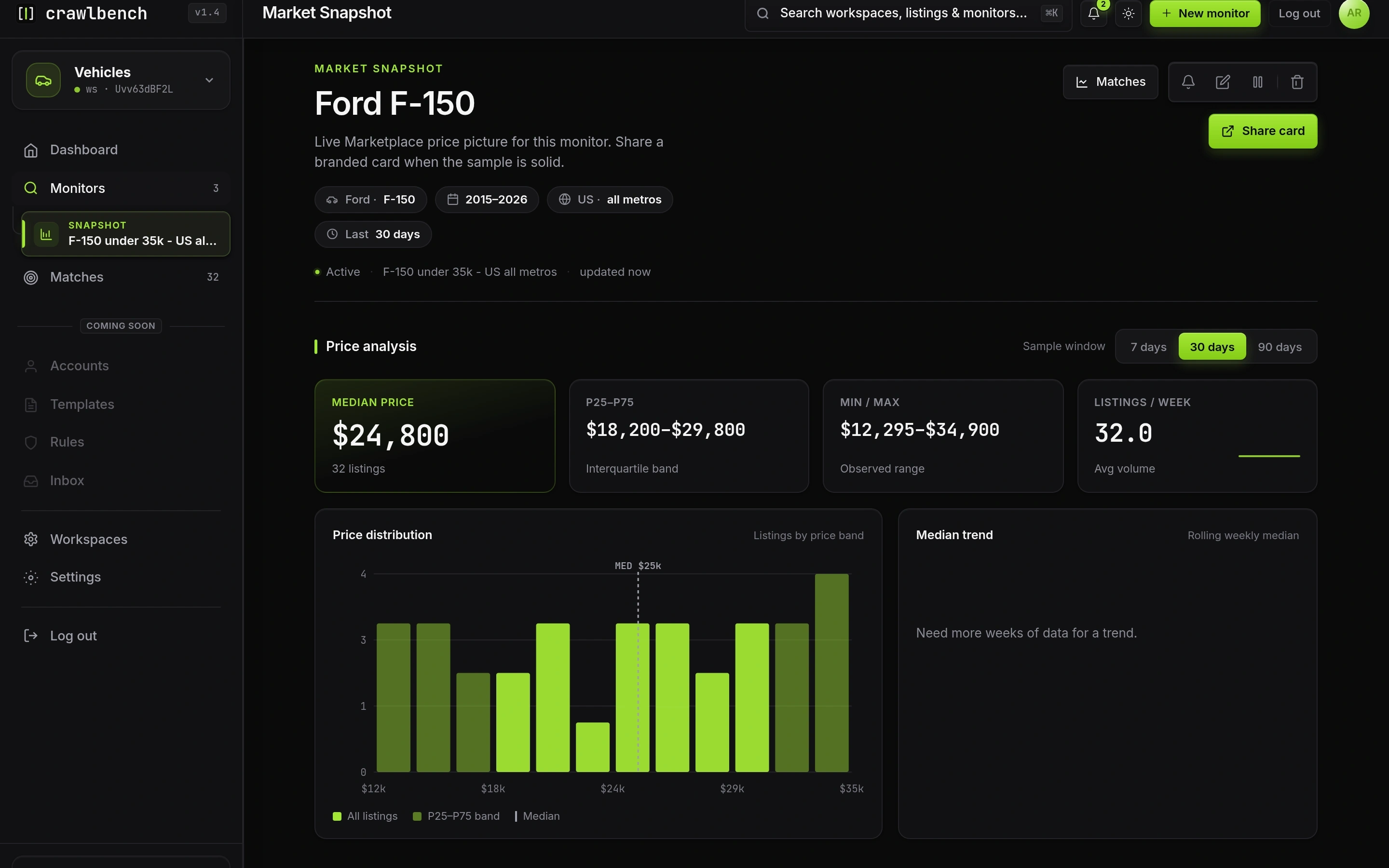
Task: Click the monitor alert bell icon
Action: click(1188, 82)
